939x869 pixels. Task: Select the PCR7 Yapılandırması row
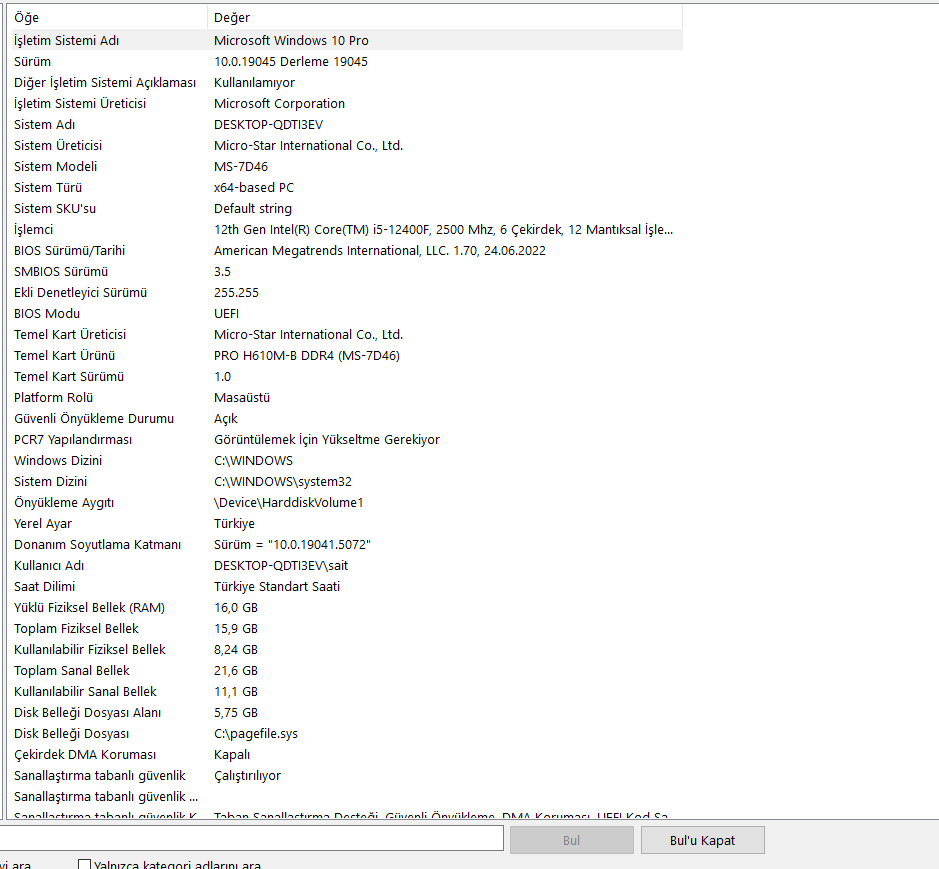[x=347, y=439]
